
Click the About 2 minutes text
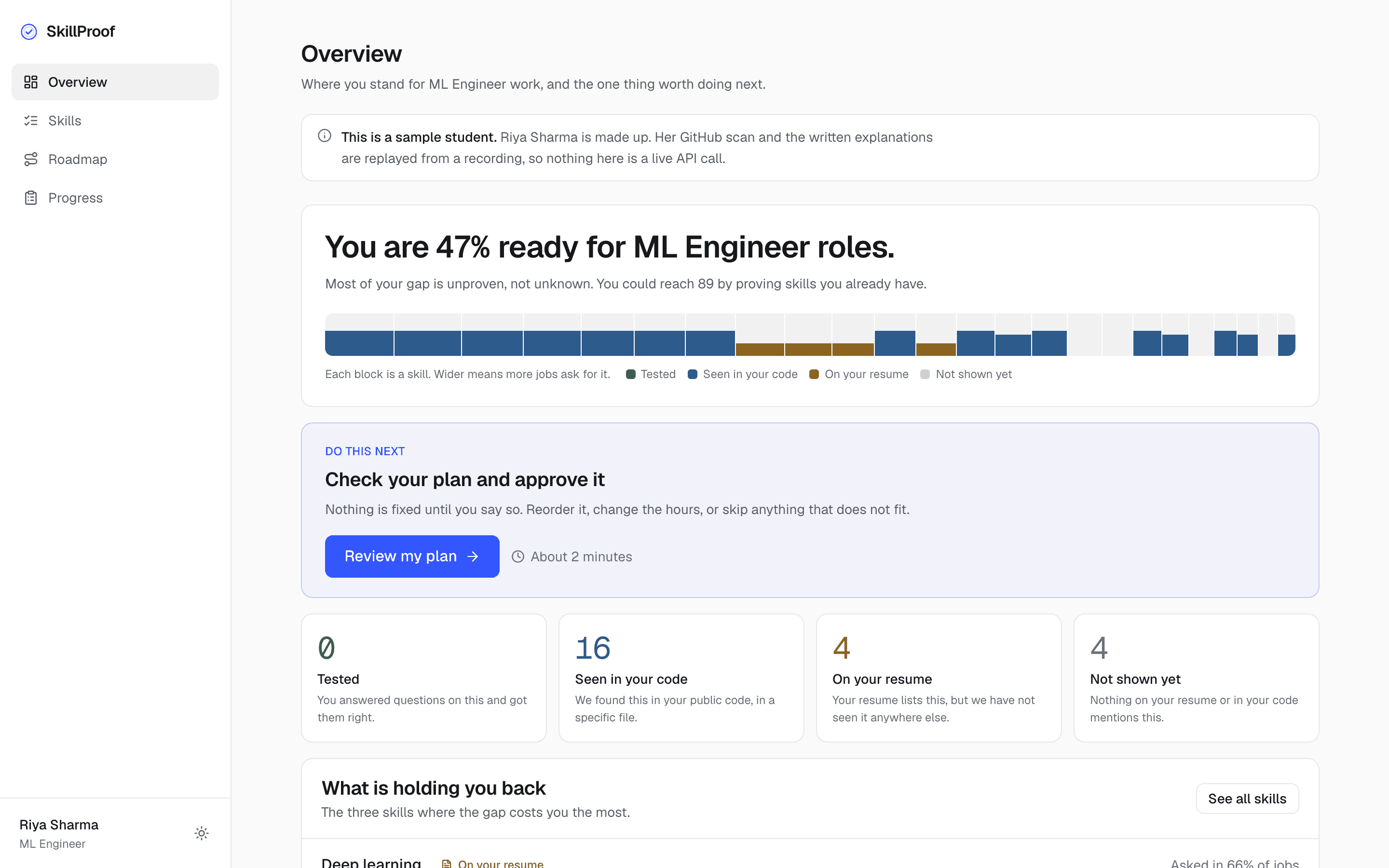tap(582, 556)
